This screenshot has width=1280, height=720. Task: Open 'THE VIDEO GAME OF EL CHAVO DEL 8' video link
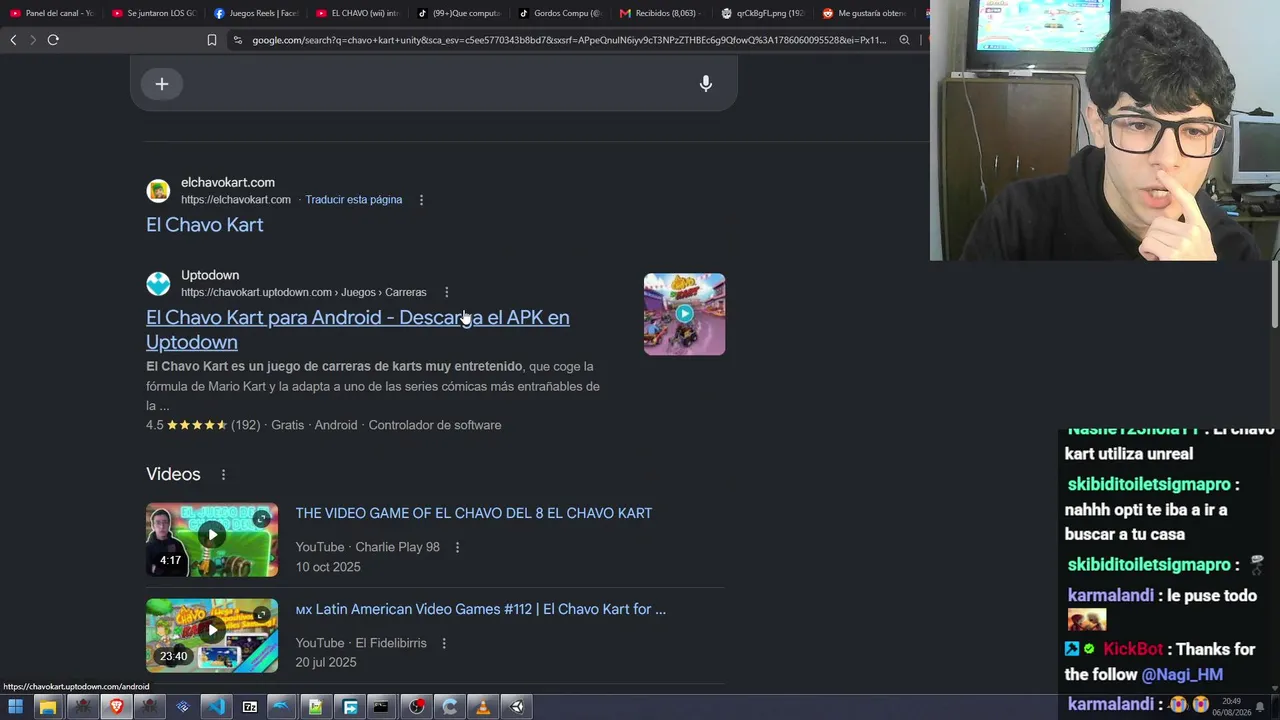tap(474, 513)
